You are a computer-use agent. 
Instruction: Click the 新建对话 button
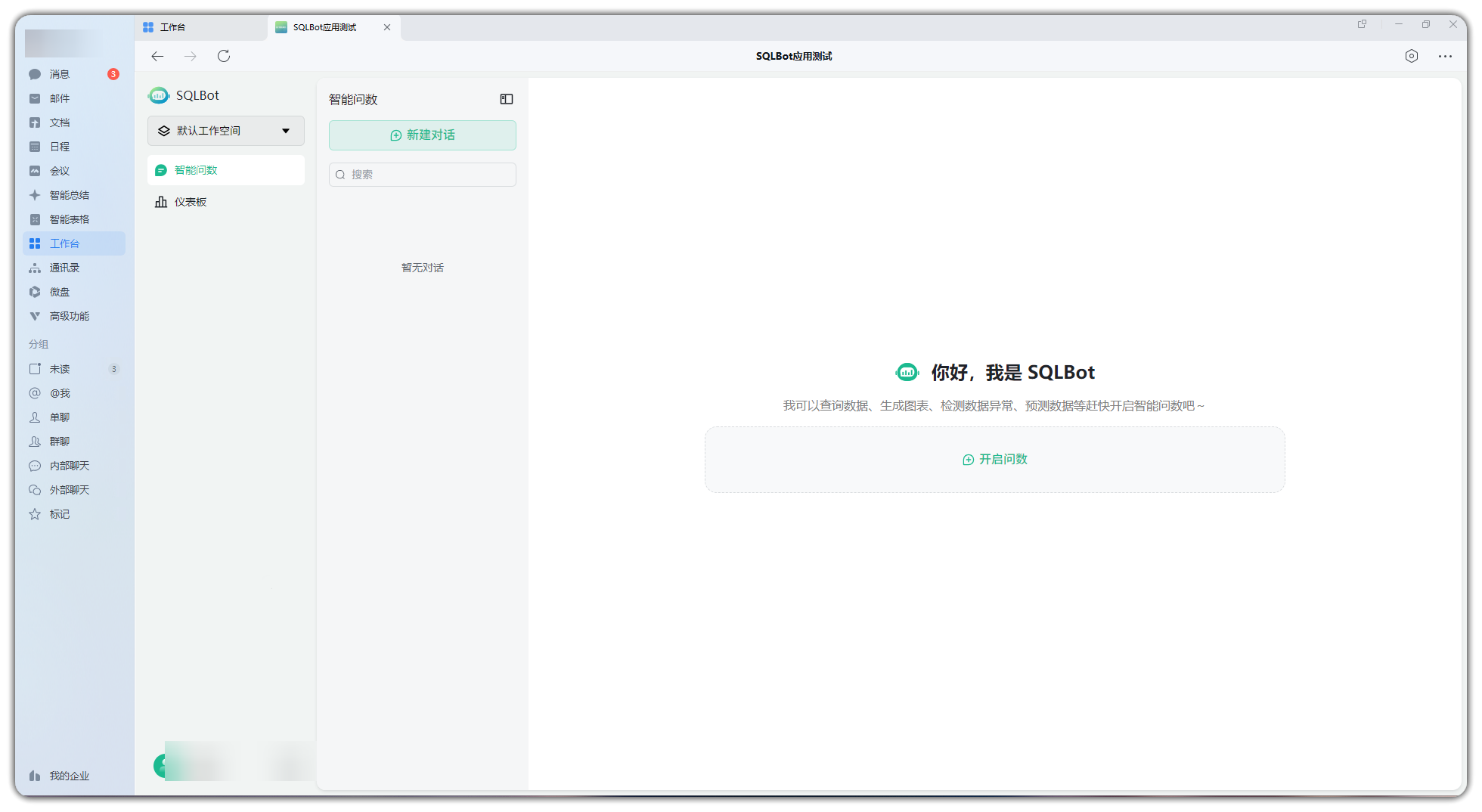pos(422,135)
